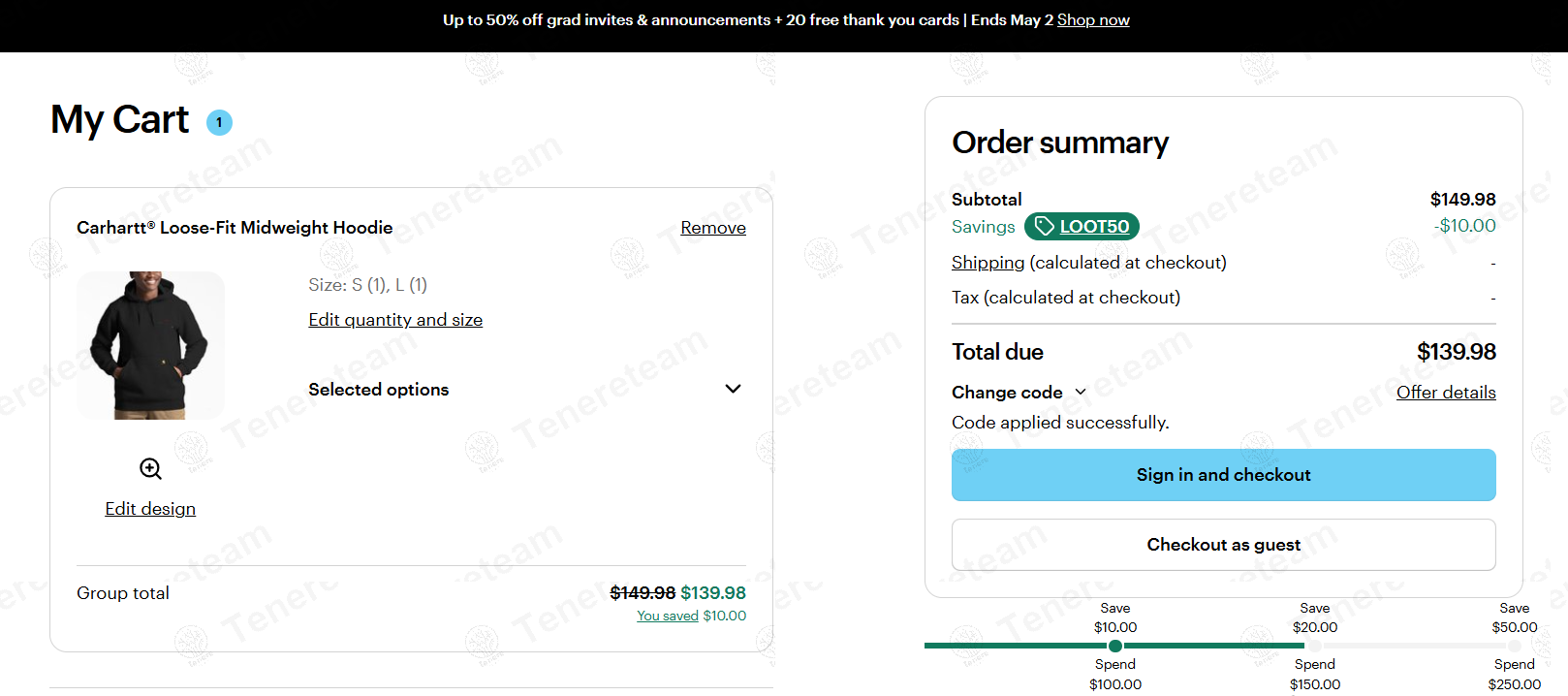Click the Selected options label
This screenshot has width=1568, height=696.
click(x=378, y=390)
